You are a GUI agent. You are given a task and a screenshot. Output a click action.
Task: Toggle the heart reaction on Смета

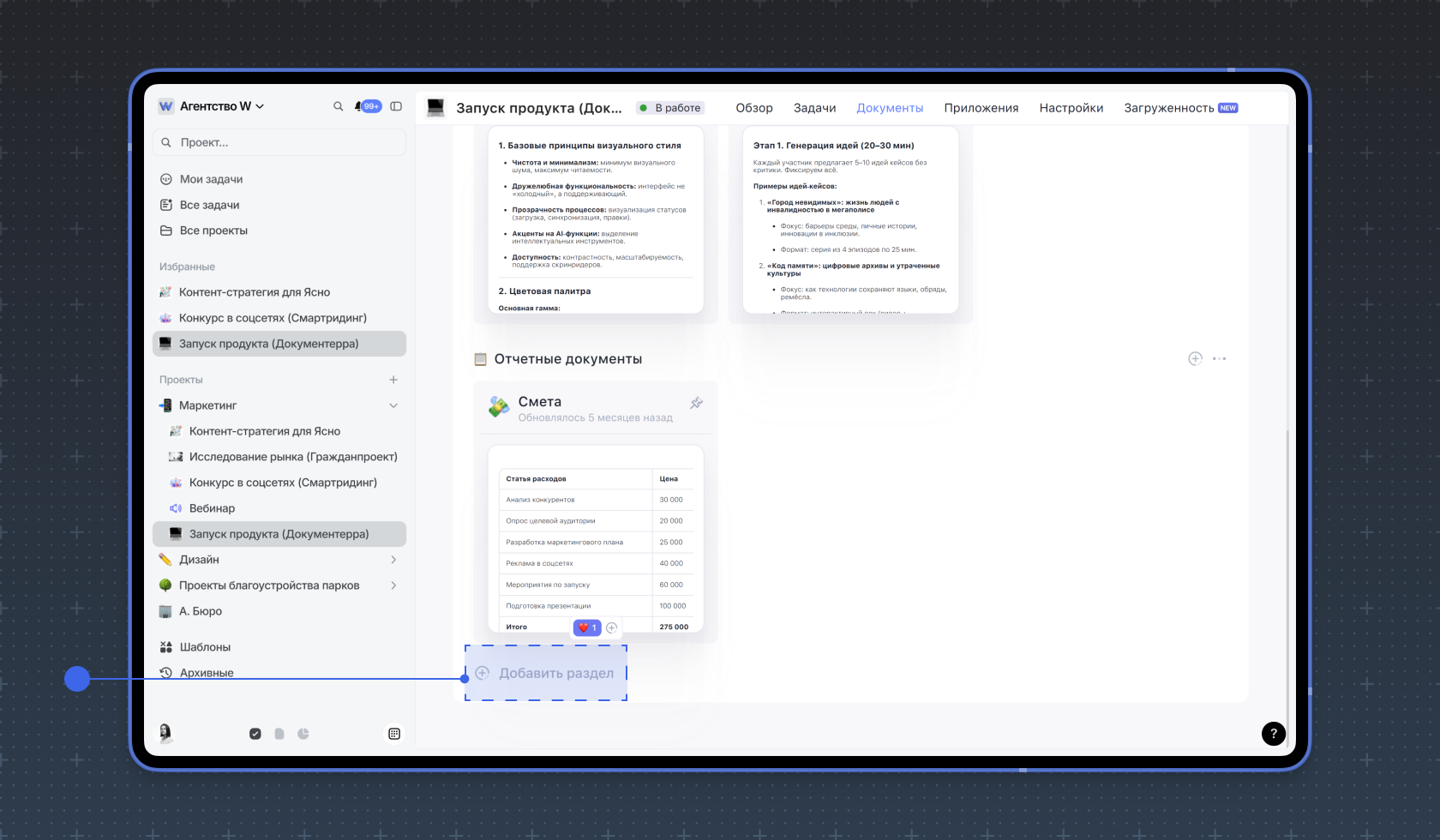point(587,627)
